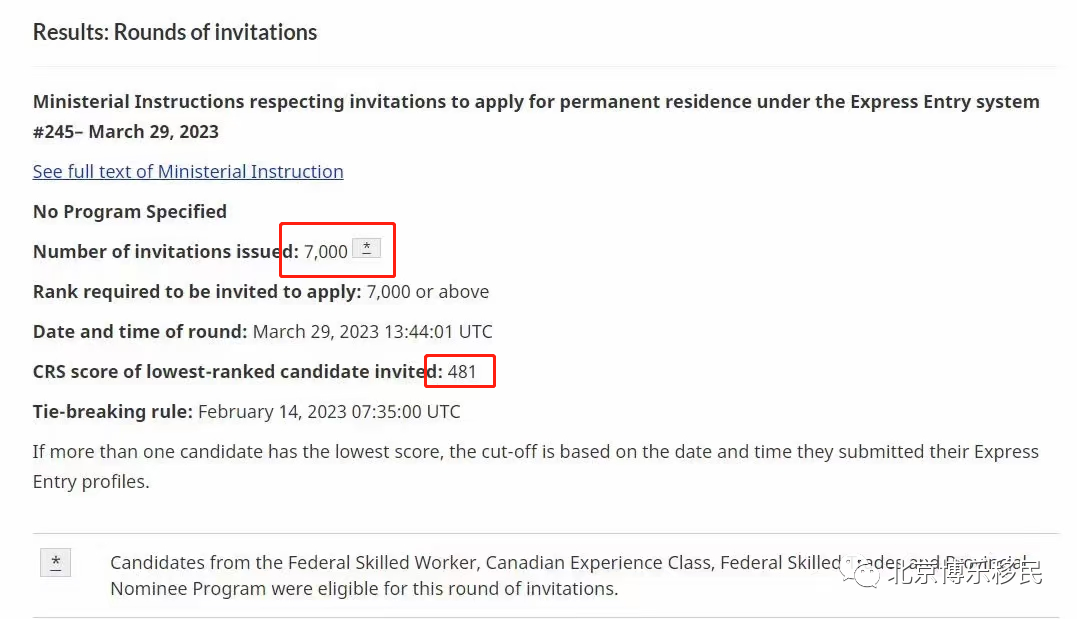Click the asterisk footnote marker before Candidates text

[56, 563]
